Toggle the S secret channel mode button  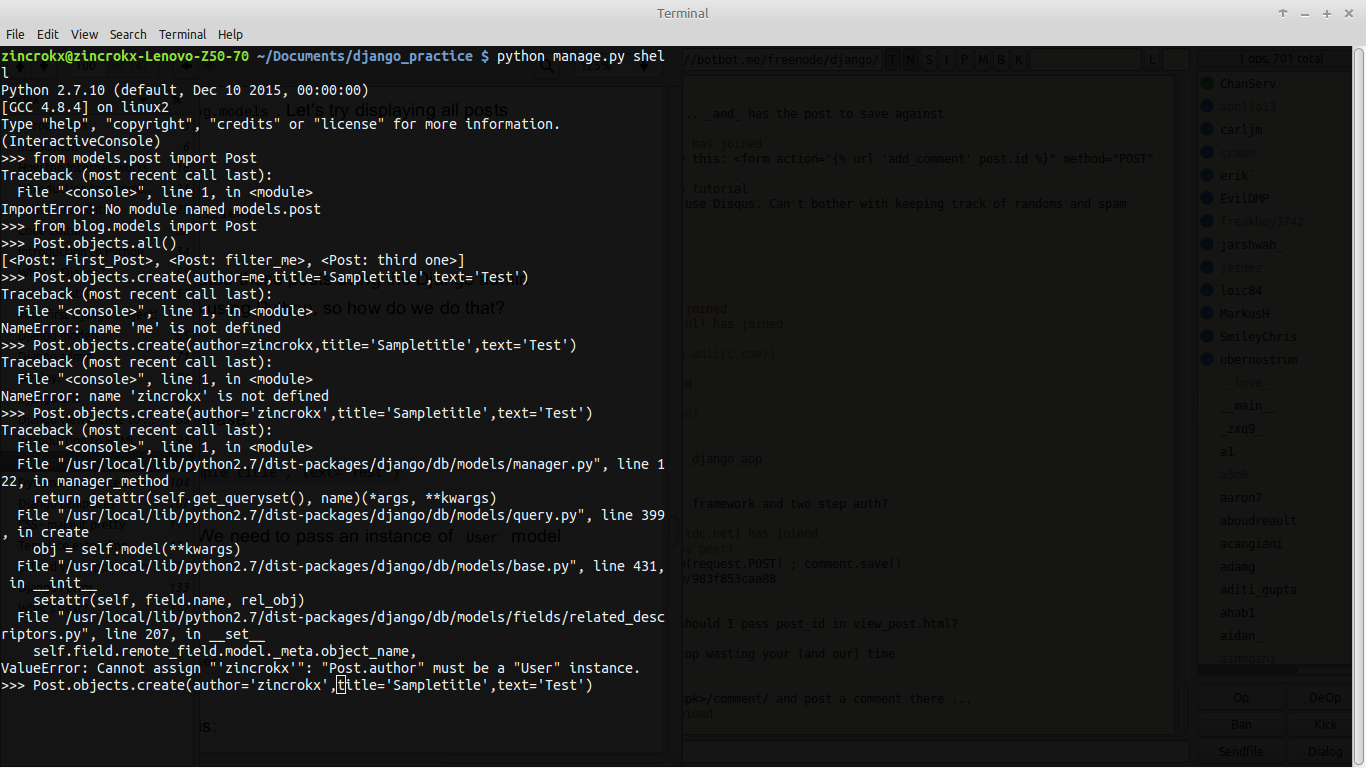tap(929, 60)
